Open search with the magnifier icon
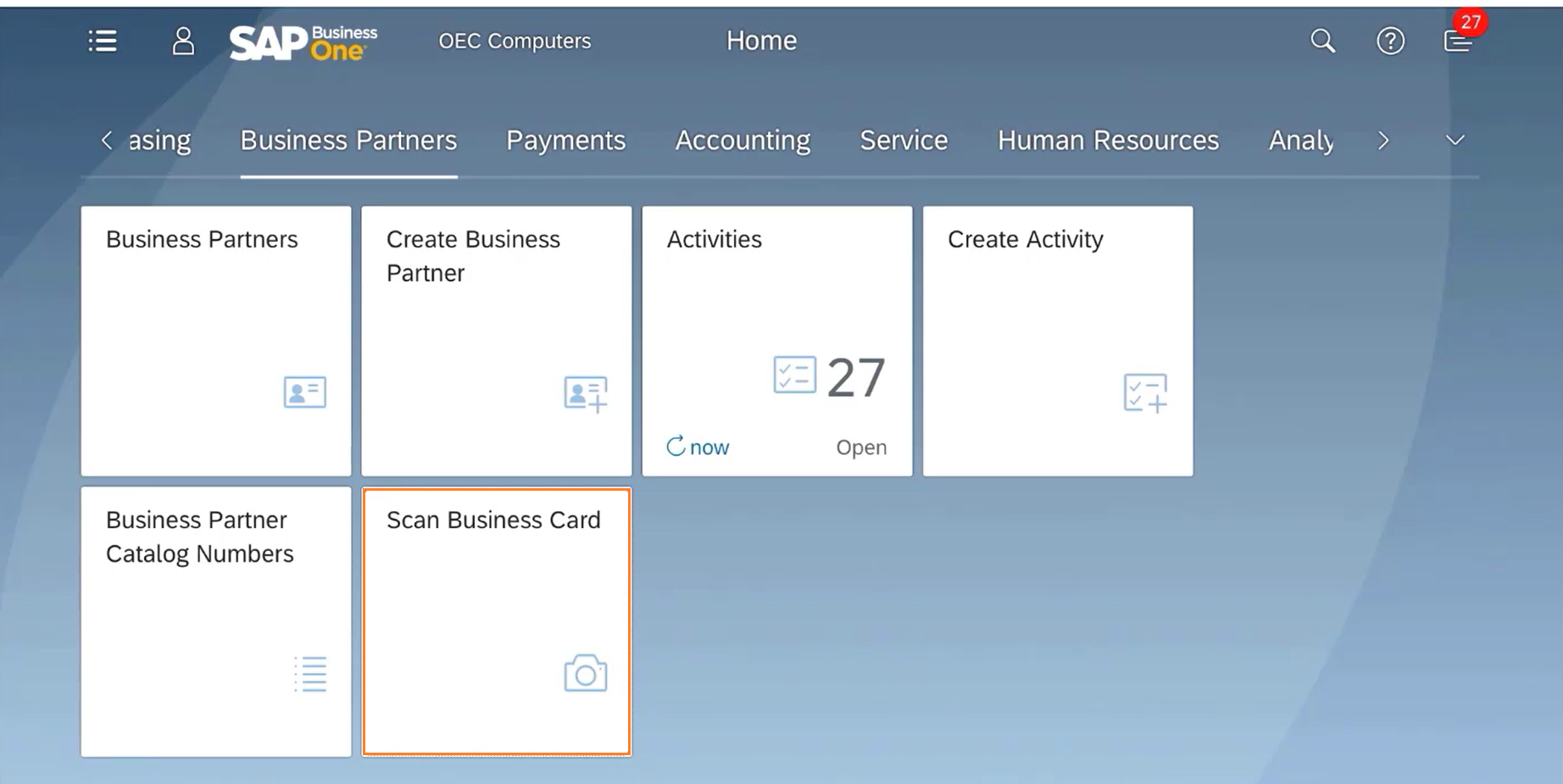 pos(1322,41)
